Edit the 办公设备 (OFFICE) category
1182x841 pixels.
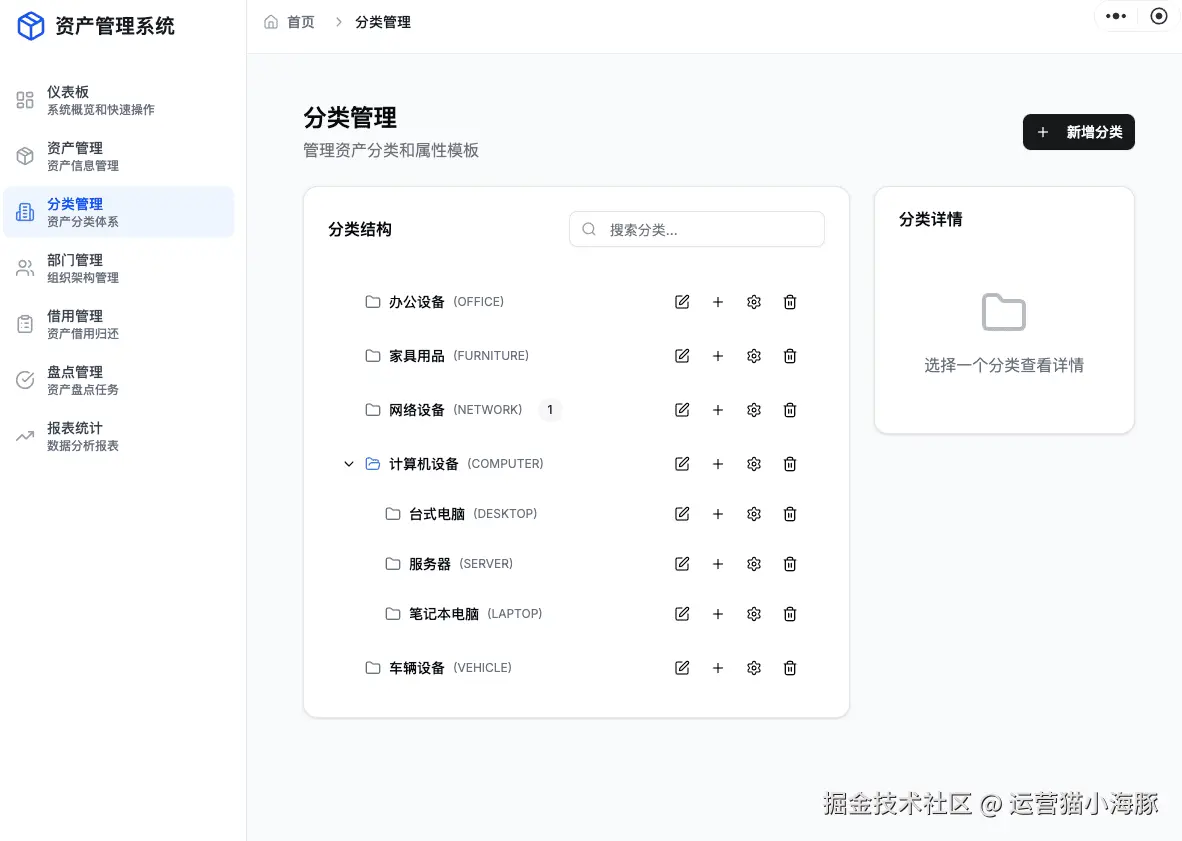[x=682, y=302]
